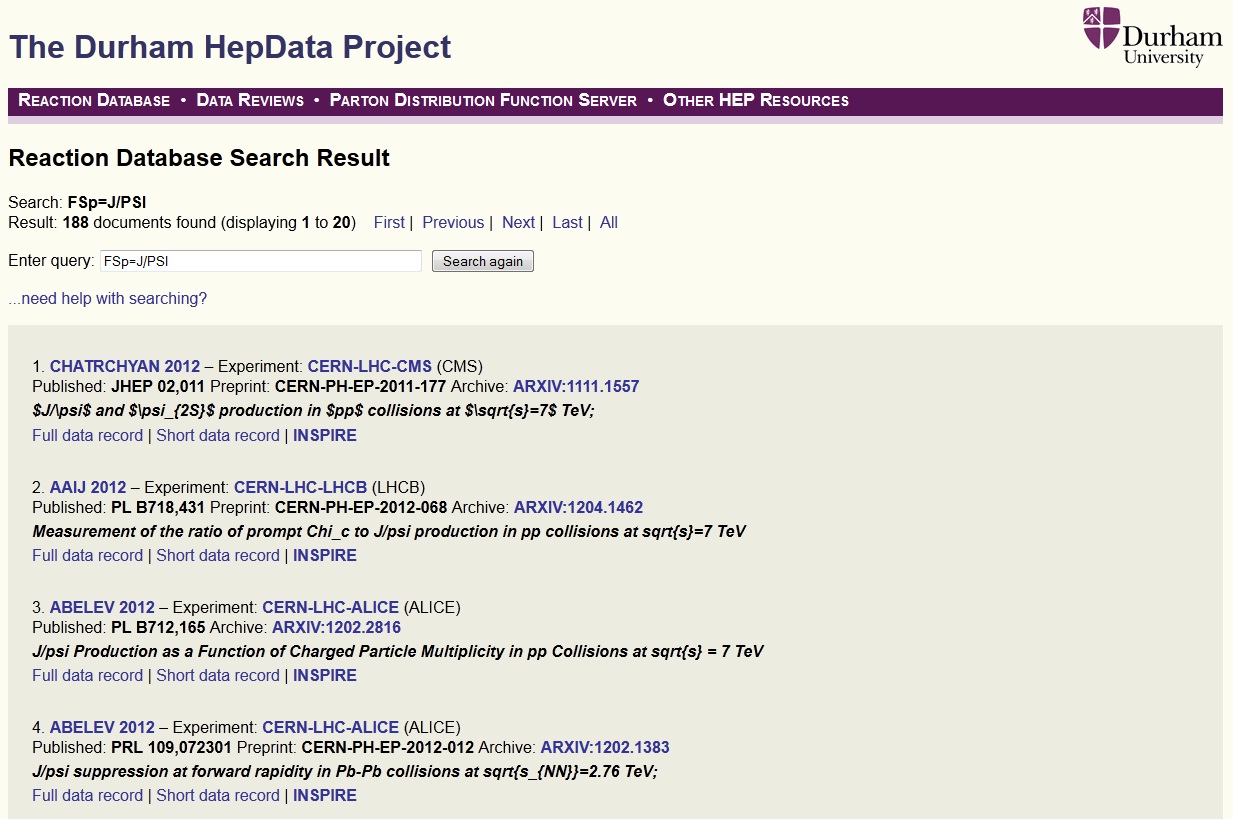Go to the First results page
1233x820 pixels.
pos(389,223)
